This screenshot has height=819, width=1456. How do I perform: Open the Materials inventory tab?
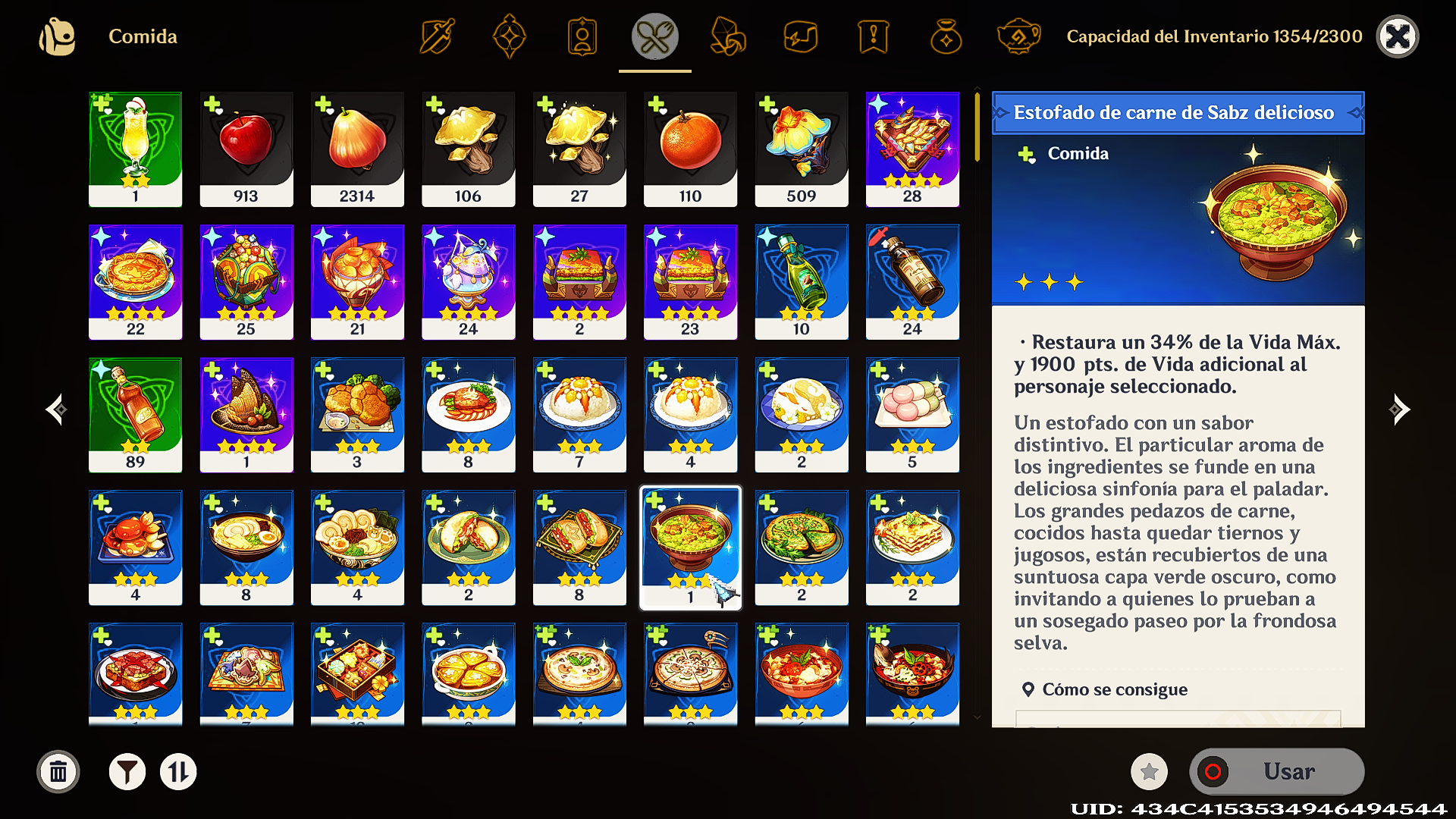coord(727,36)
